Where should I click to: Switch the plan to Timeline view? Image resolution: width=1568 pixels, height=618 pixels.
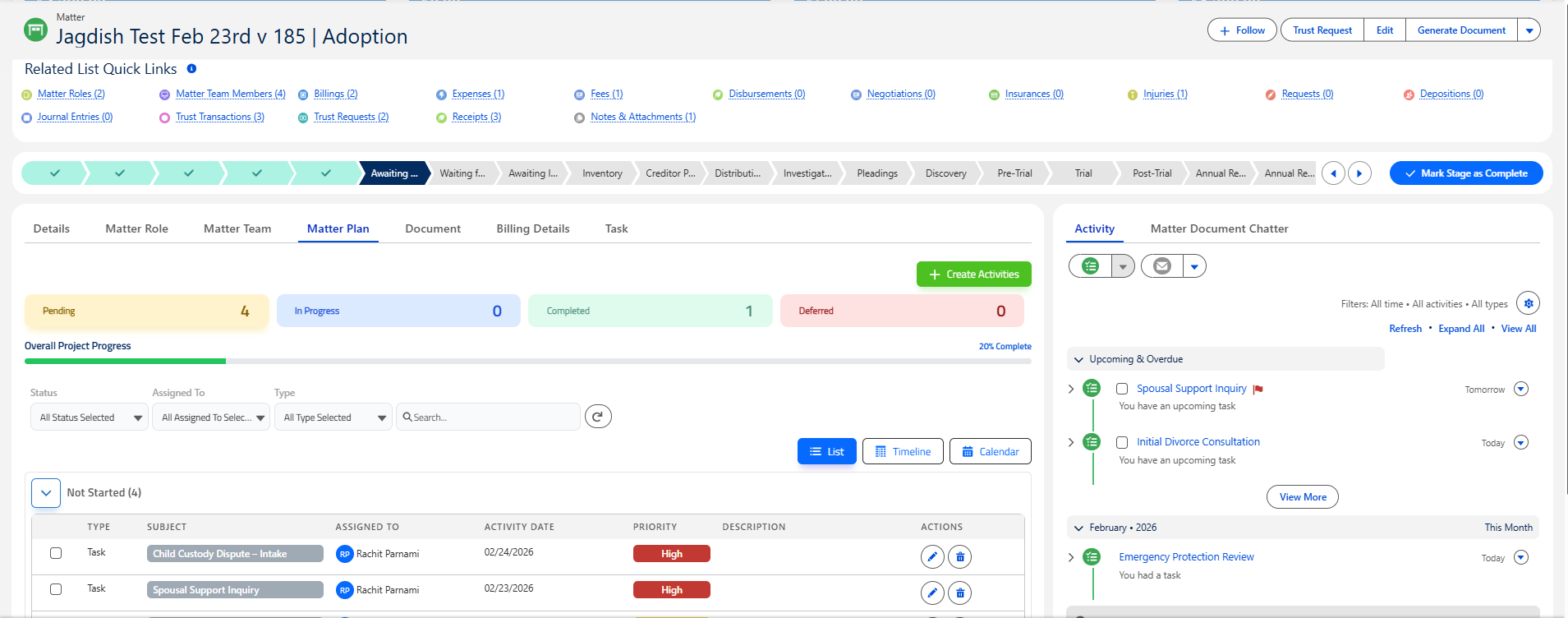(903, 451)
